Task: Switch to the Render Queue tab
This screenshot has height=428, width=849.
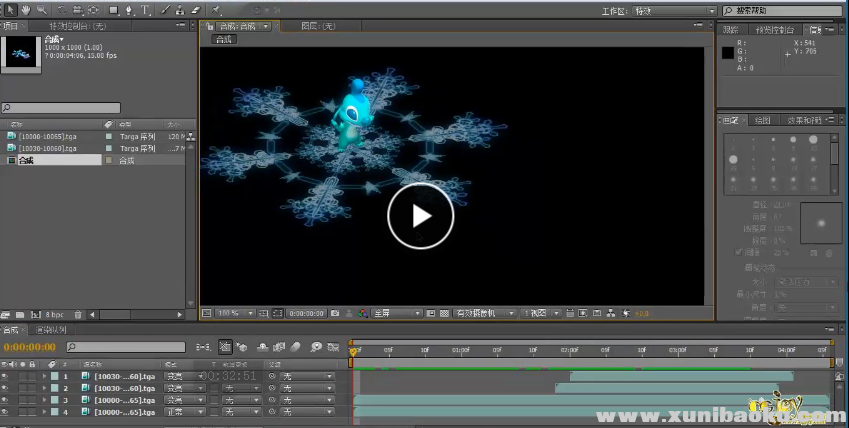Action: tap(52, 330)
